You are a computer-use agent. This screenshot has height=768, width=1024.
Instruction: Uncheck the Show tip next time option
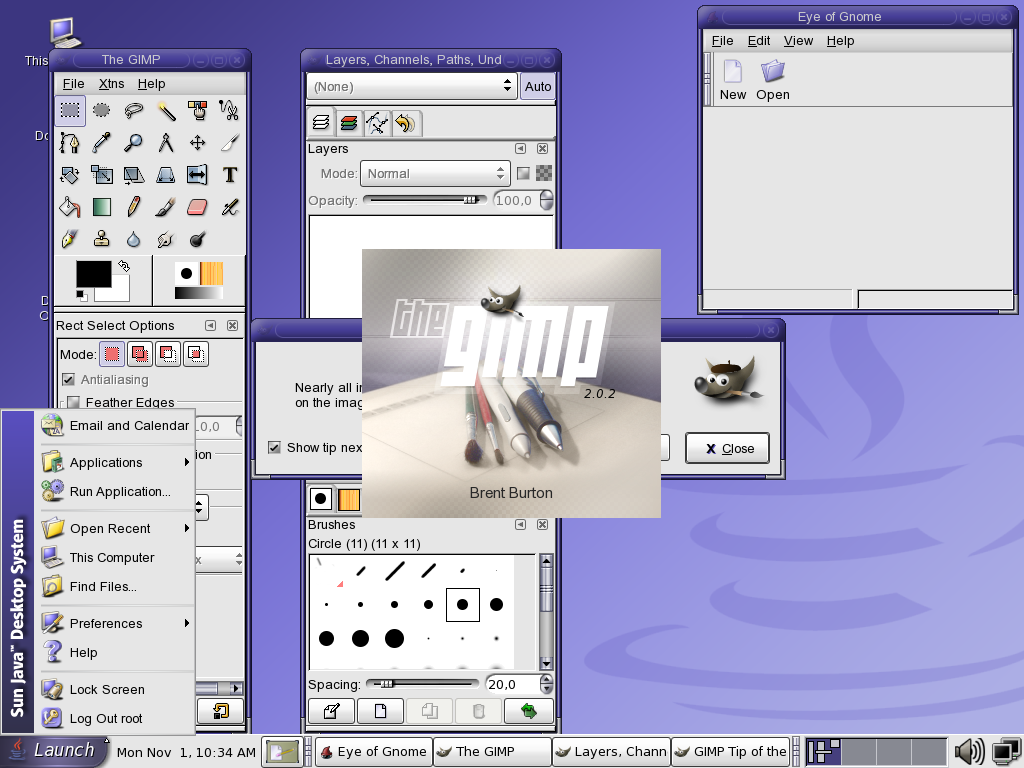(x=275, y=447)
